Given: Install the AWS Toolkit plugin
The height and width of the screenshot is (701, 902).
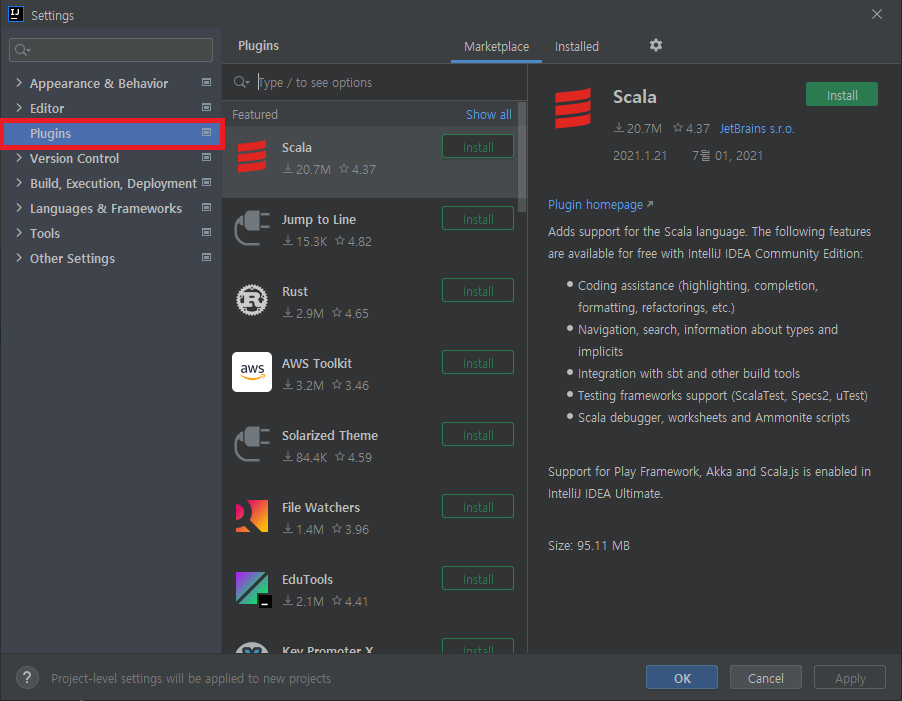Looking at the screenshot, I should tap(477, 363).
